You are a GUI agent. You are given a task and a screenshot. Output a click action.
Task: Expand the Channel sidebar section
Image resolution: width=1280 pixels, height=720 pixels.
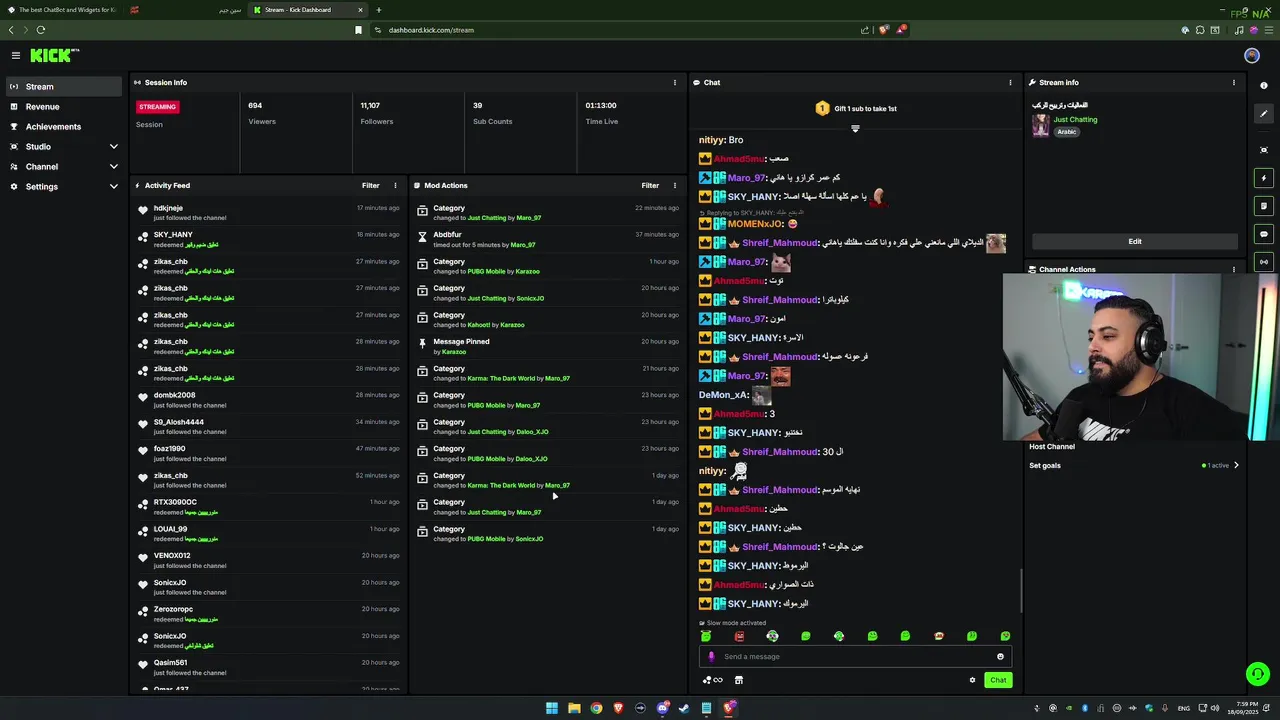point(114,167)
